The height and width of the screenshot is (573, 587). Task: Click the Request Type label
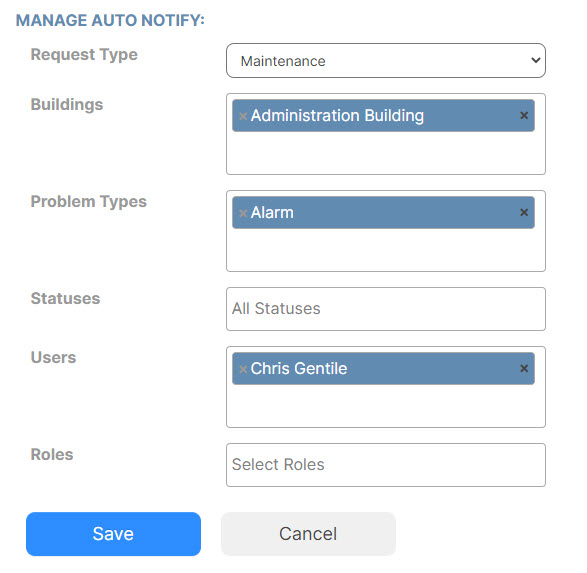click(x=84, y=55)
